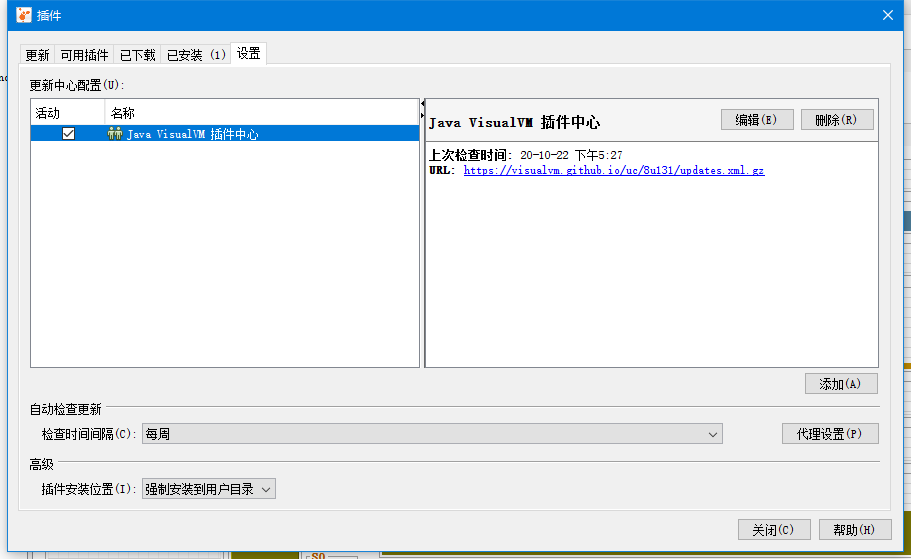Select the 设置 tab
This screenshot has height=559, width=911.
coord(249,53)
